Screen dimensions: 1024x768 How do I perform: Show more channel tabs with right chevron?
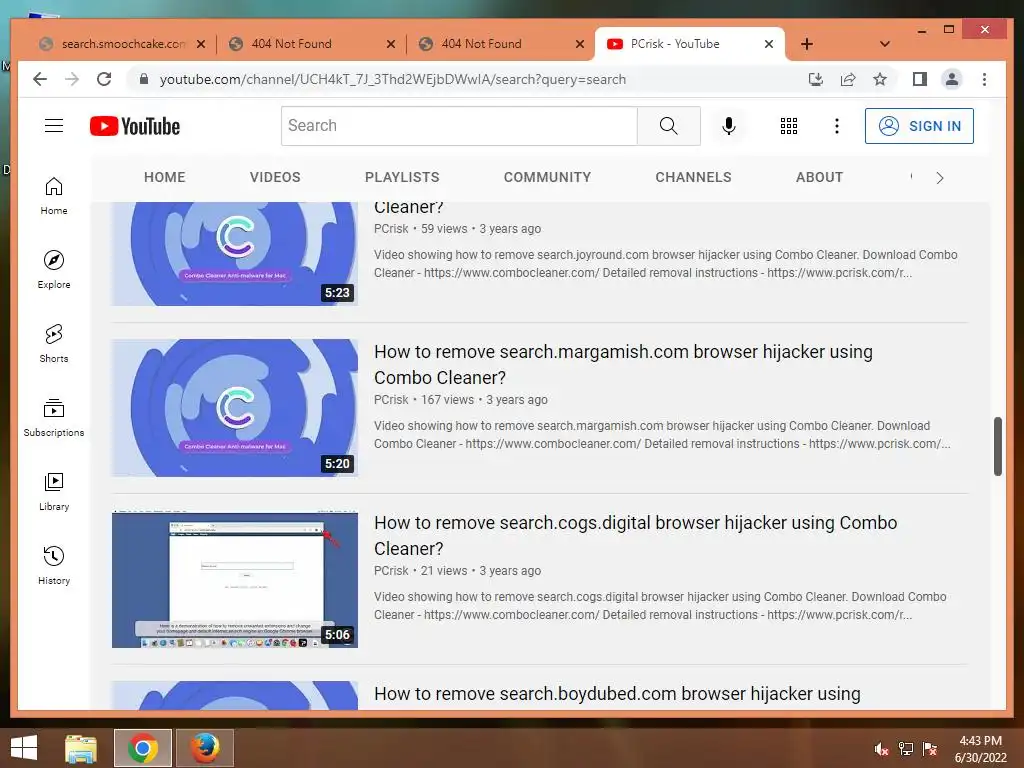[940, 178]
